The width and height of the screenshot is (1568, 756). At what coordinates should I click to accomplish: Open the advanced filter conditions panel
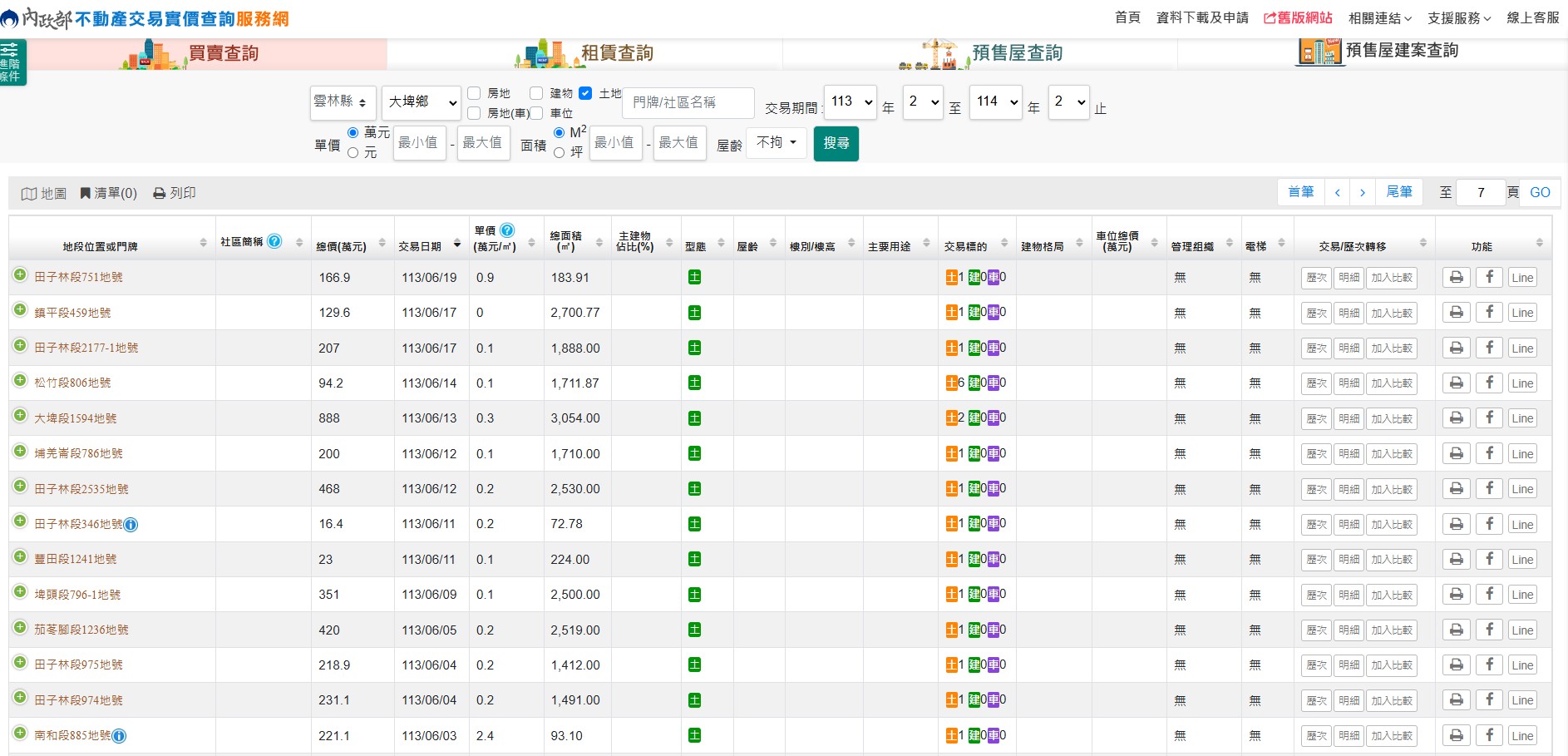12,62
